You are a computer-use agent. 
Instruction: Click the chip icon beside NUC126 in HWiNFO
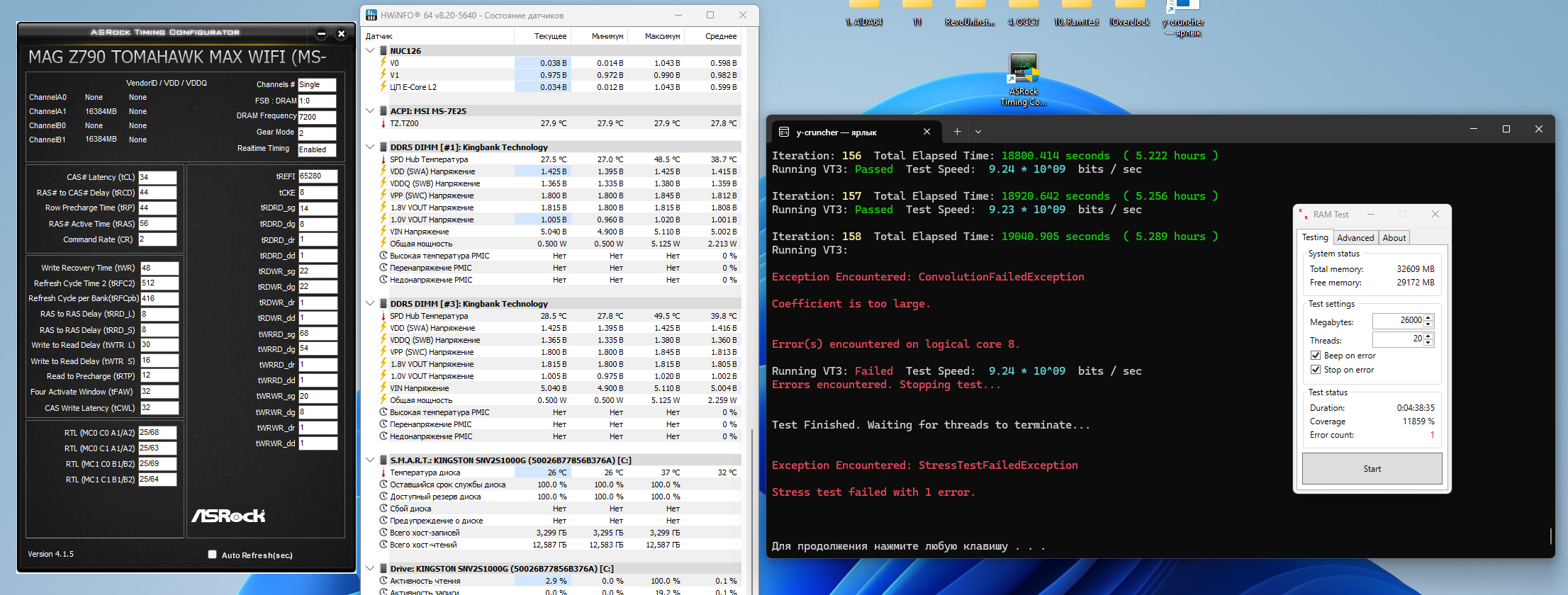[383, 51]
